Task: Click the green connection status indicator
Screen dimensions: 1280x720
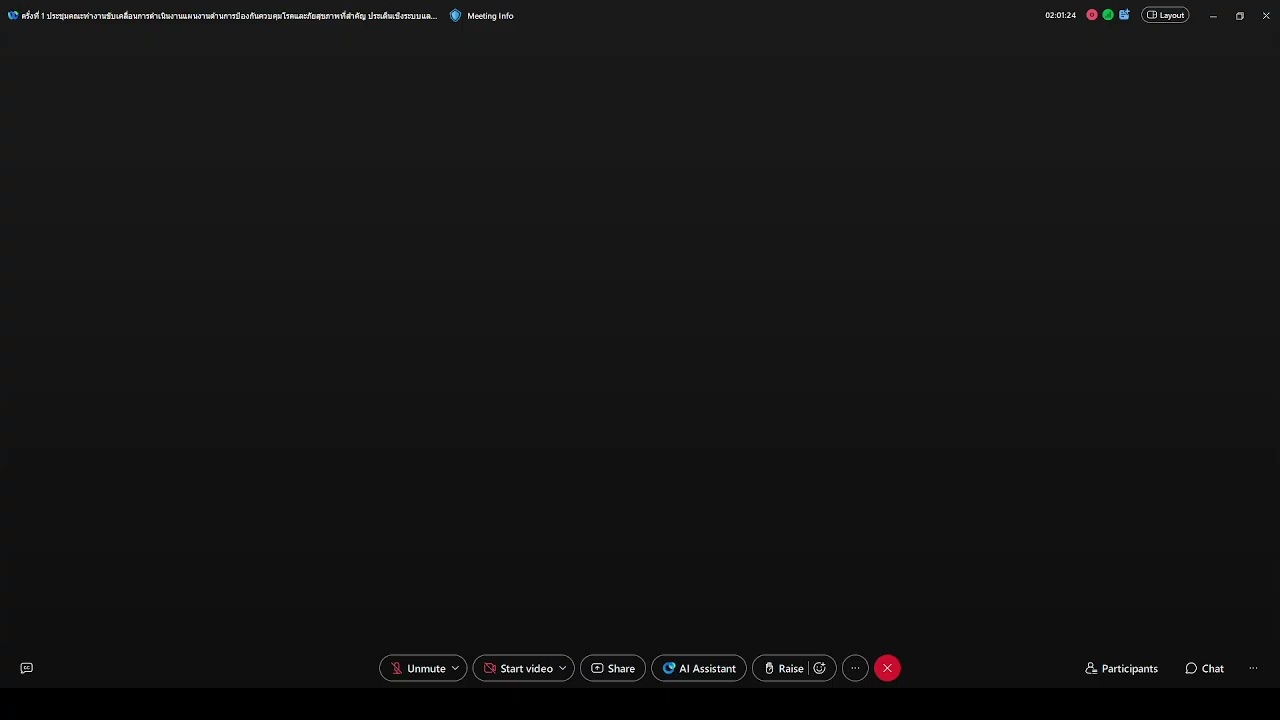Action: click(1108, 15)
